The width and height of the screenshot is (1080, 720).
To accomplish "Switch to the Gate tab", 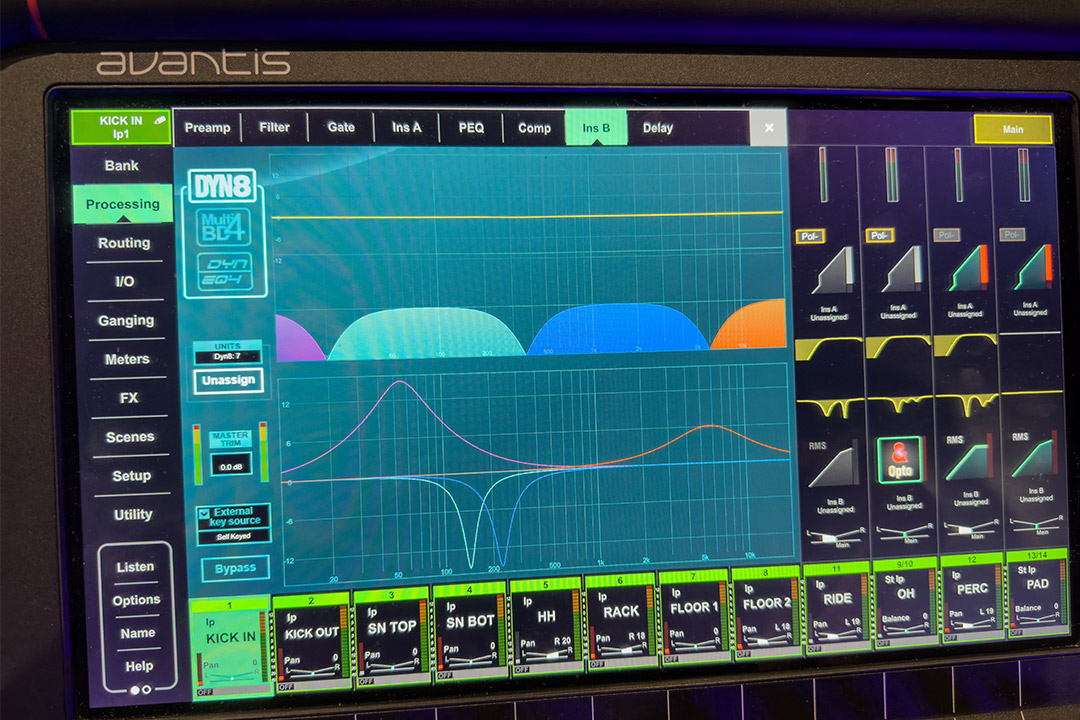I will coord(341,127).
